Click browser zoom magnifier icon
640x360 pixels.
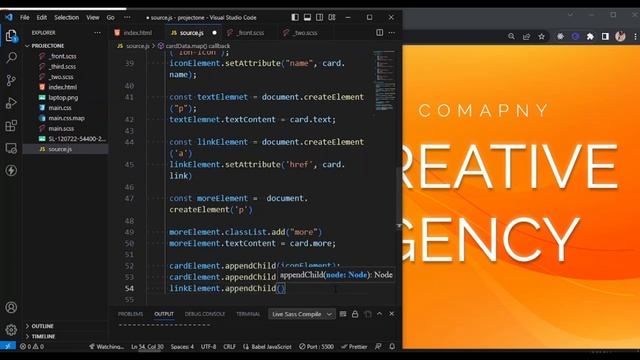tap(511, 36)
